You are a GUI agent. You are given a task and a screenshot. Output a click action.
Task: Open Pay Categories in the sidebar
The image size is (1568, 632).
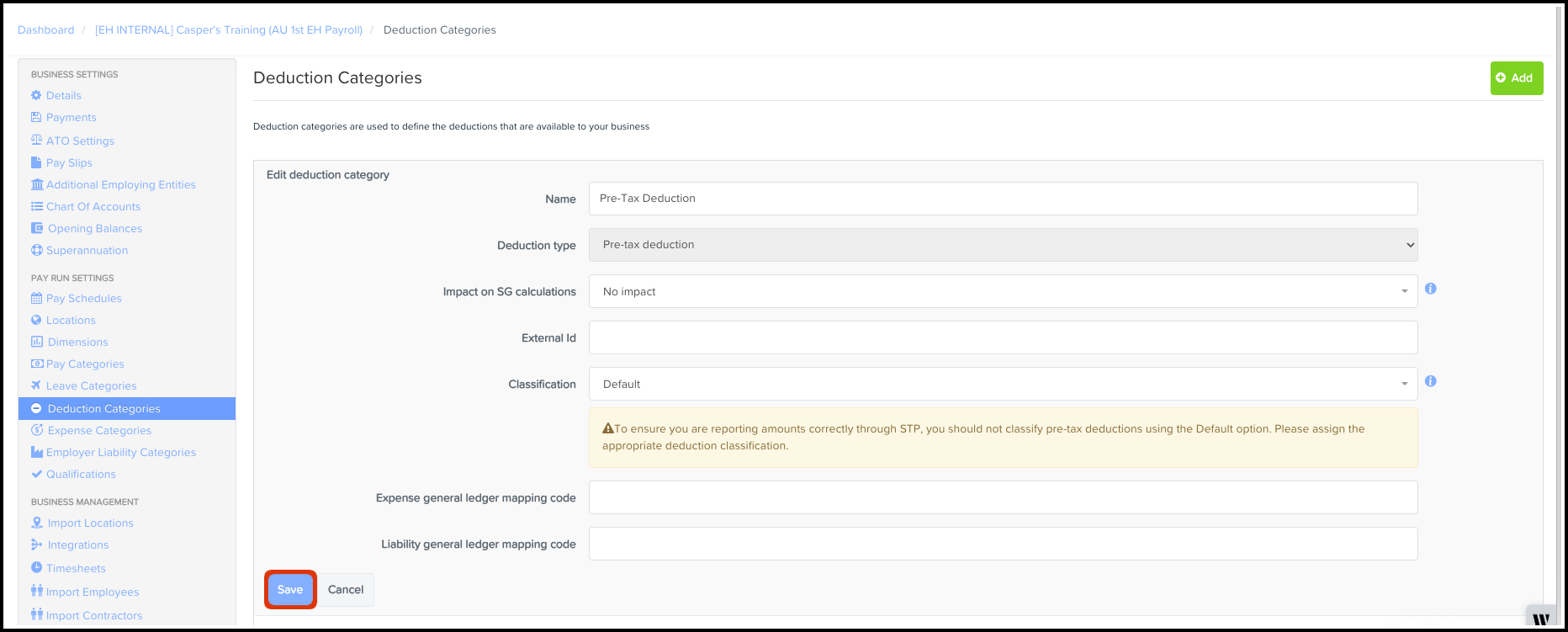85,364
